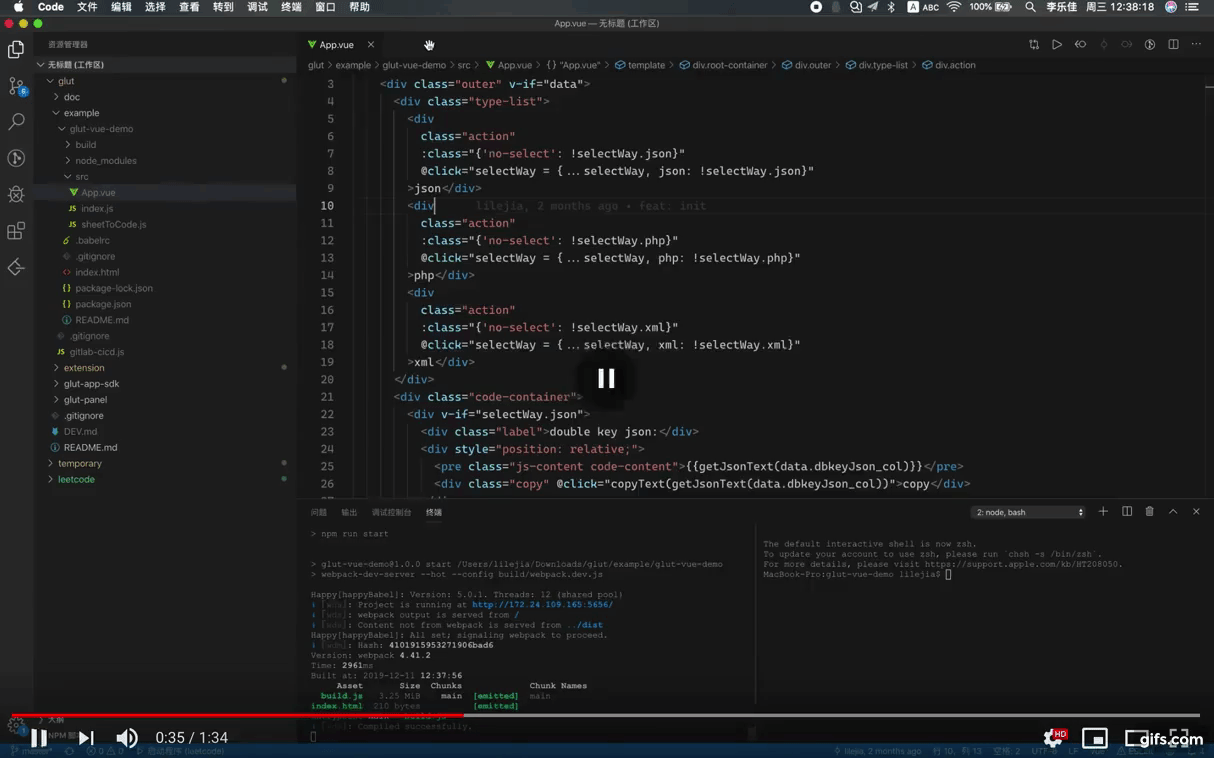Split the terminal pane
This screenshot has width=1214, height=758.
(x=1127, y=512)
